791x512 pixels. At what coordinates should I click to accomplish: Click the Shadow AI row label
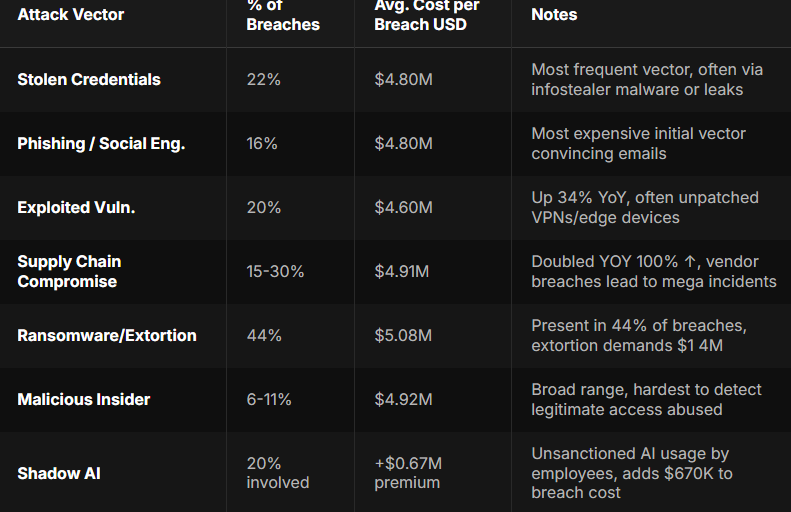56,473
